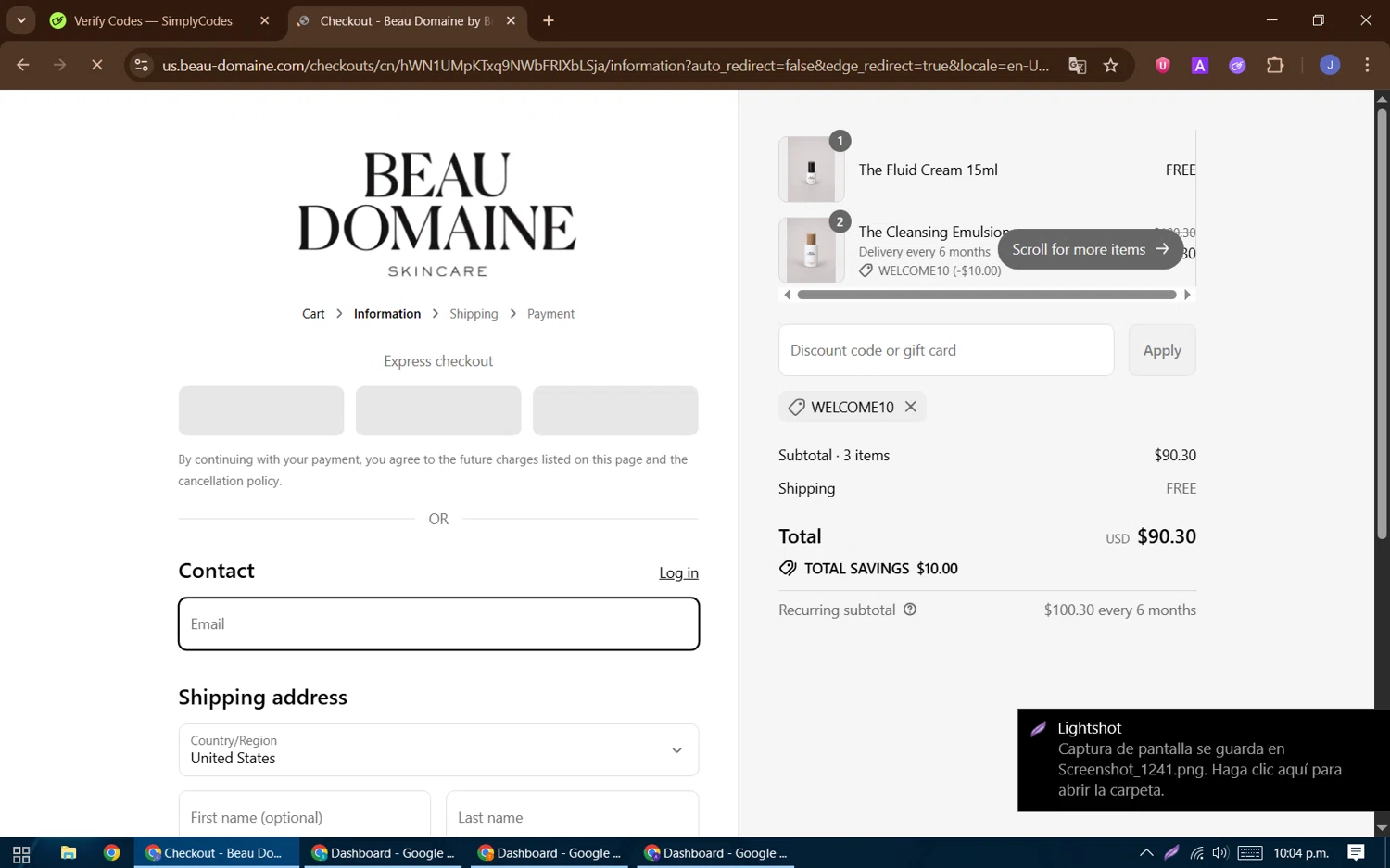Open the Action Center notifications icon
The height and width of the screenshot is (868, 1390).
click(x=1356, y=853)
